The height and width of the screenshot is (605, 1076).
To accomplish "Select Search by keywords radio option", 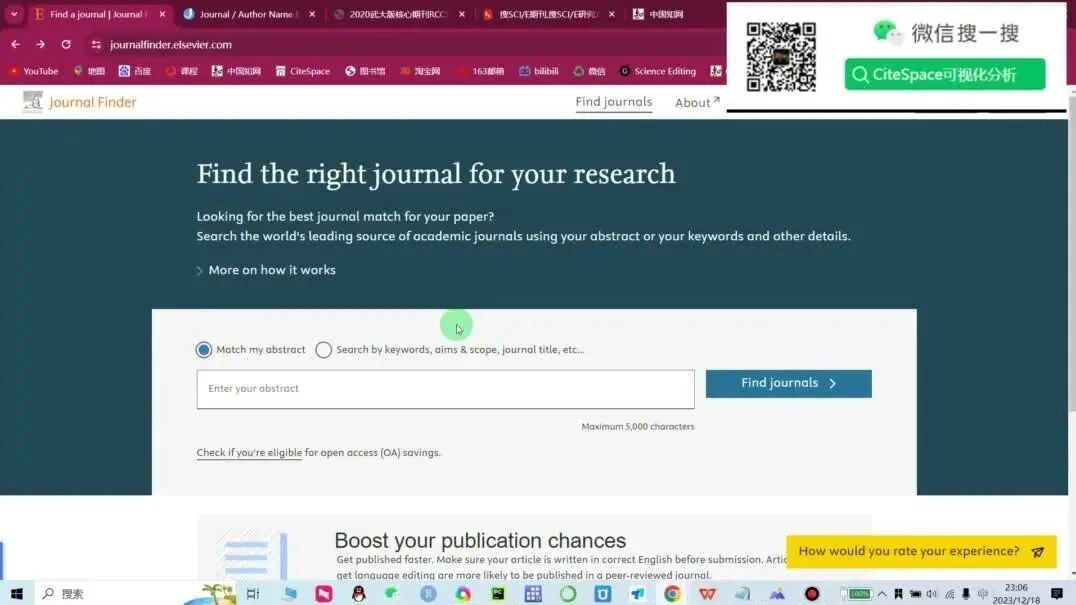I will (x=323, y=350).
